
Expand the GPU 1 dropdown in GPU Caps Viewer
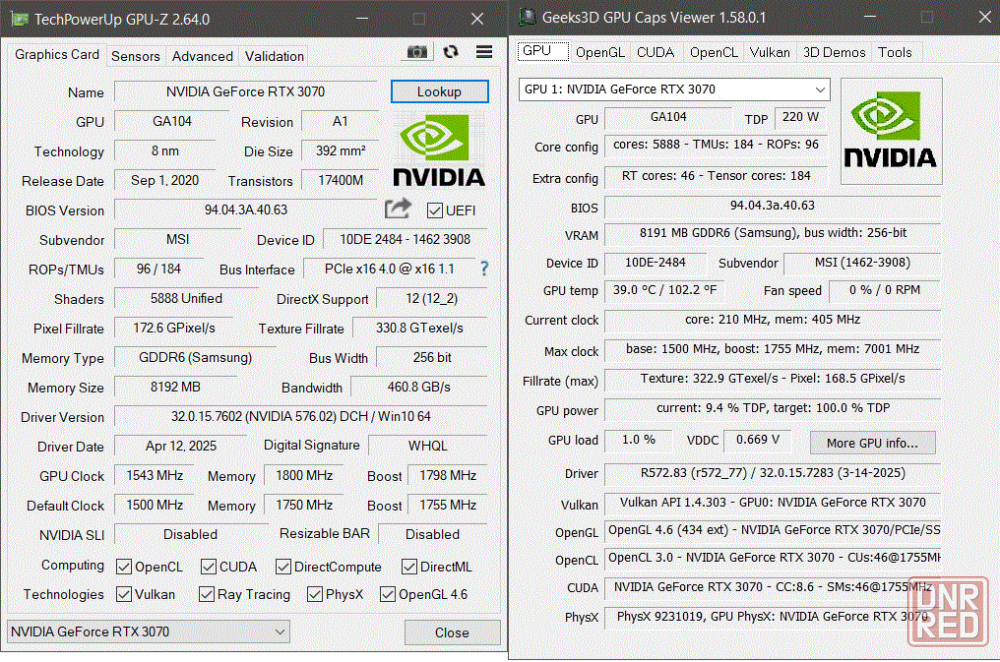(x=674, y=89)
